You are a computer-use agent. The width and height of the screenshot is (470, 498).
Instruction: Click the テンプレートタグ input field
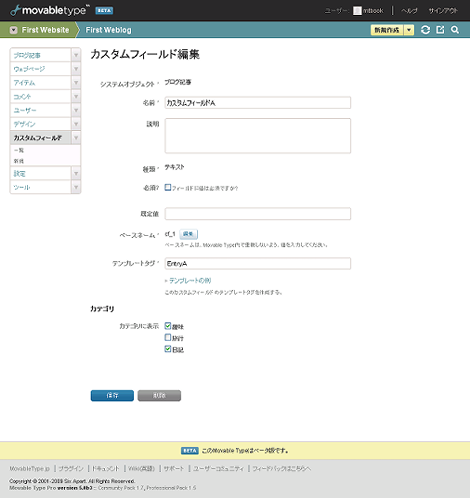click(x=258, y=263)
